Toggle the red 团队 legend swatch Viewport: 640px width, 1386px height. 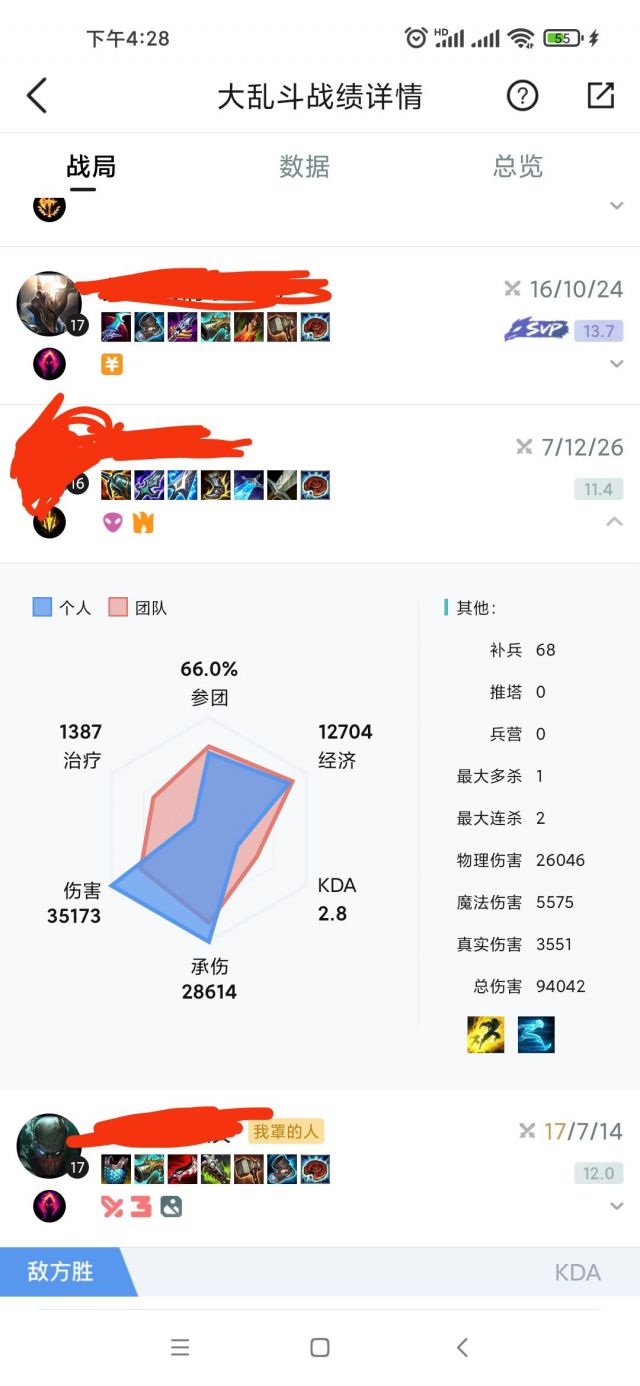[x=118, y=607]
